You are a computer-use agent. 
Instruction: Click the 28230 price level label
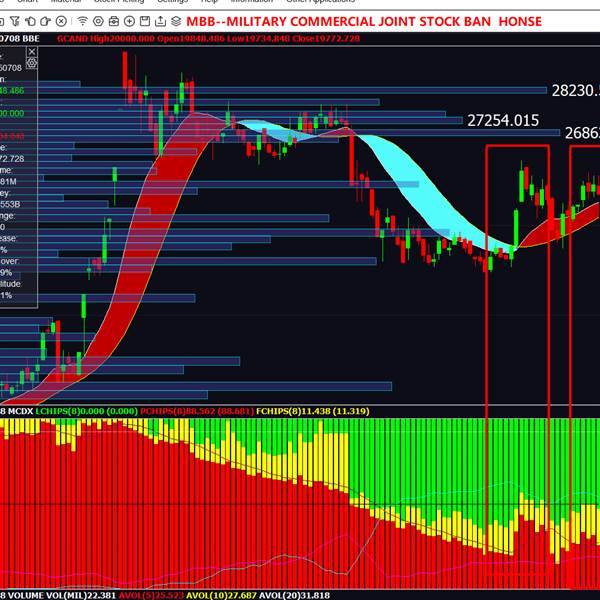[x=576, y=91]
